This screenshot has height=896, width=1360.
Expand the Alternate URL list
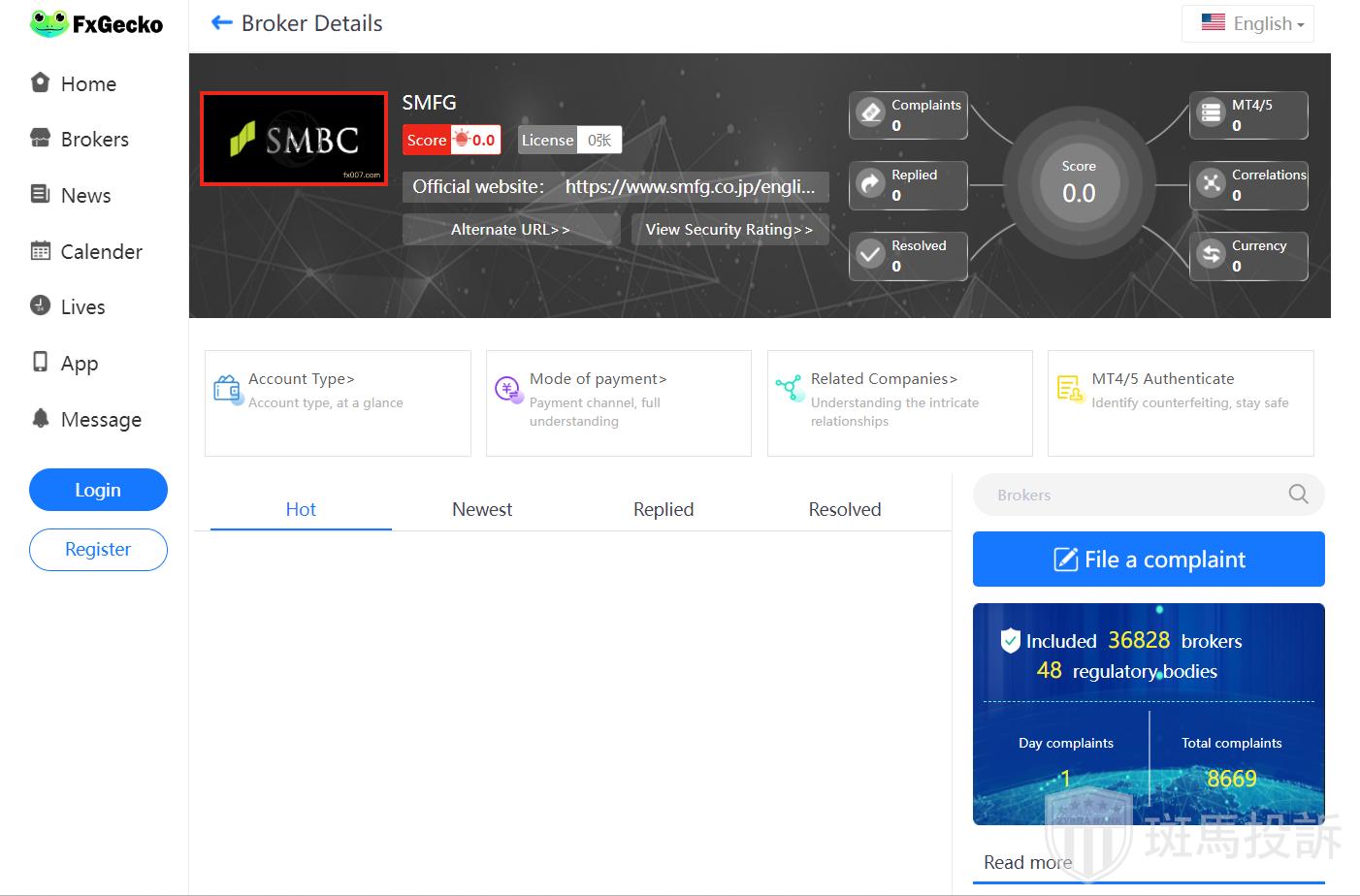coord(510,230)
